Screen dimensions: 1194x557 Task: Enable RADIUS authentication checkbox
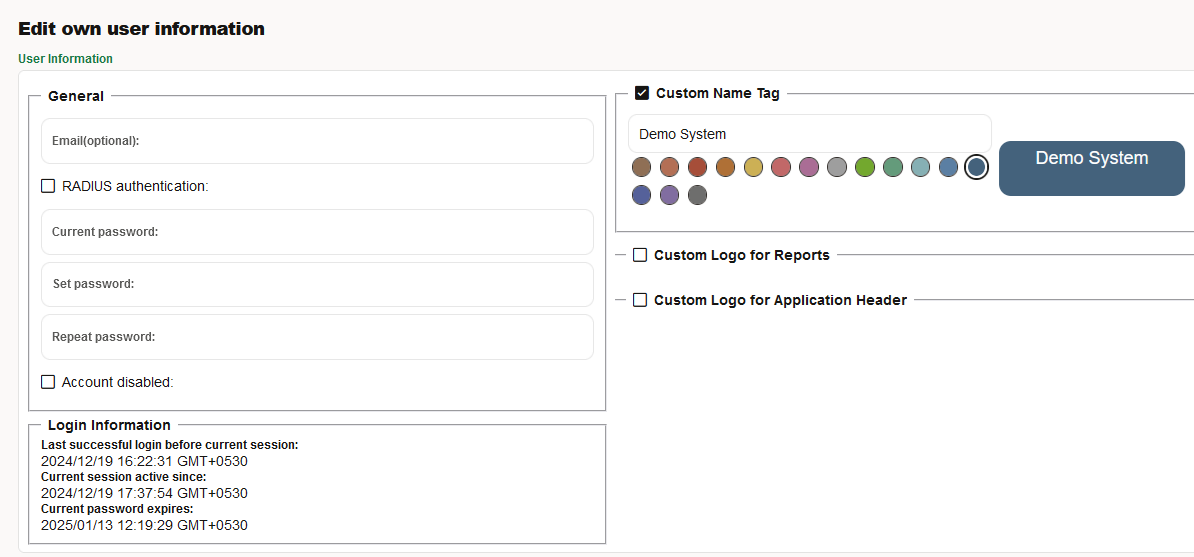click(48, 186)
